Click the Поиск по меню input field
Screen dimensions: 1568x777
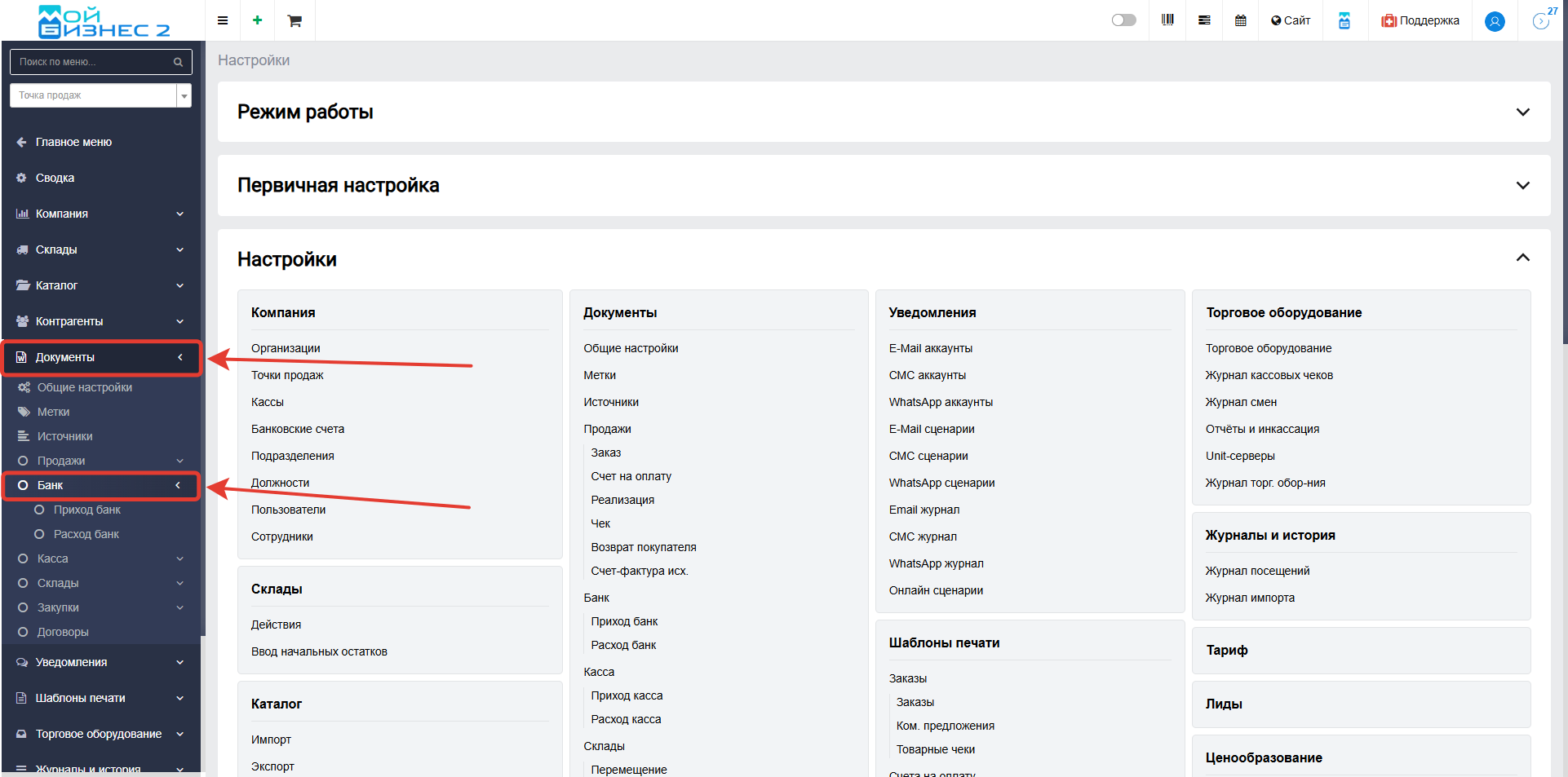90,62
